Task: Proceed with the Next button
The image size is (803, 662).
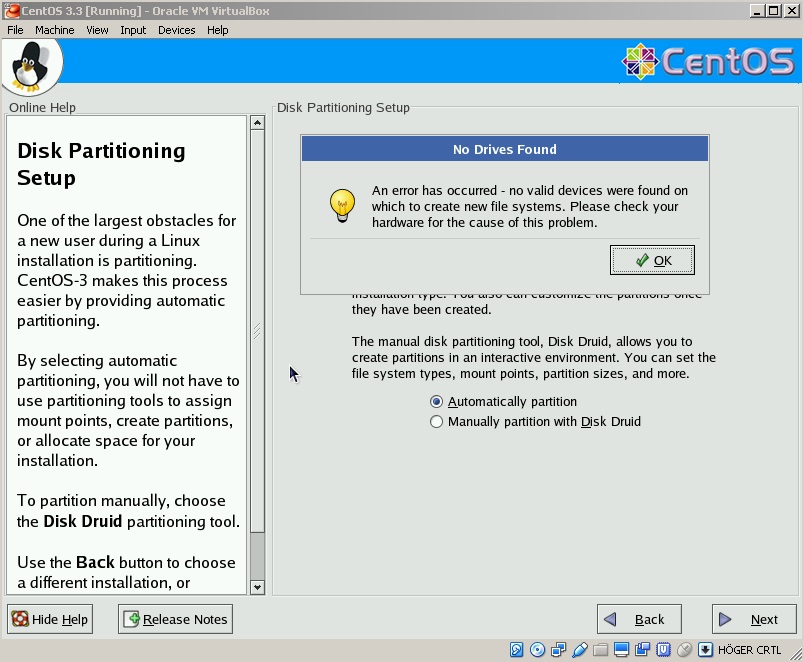Action: 754,619
